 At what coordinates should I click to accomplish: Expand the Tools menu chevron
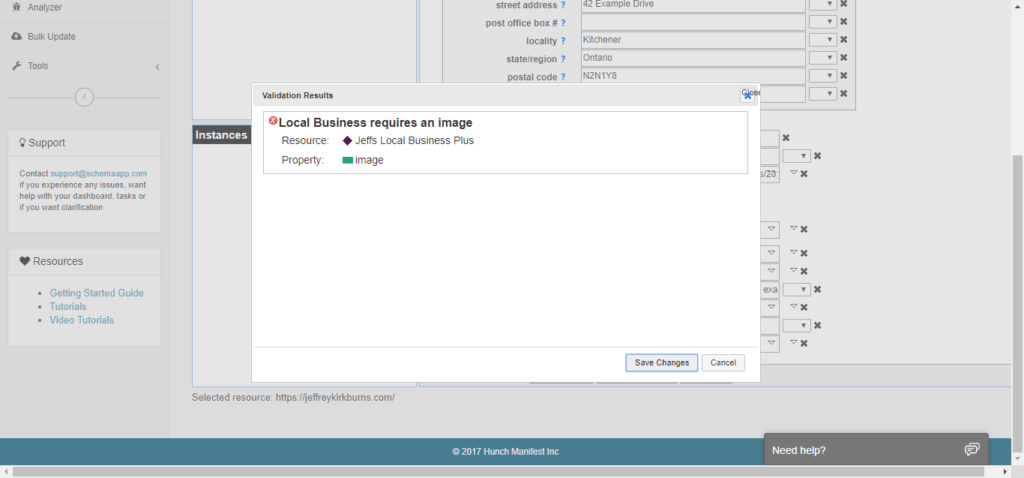pyautogui.click(x=157, y=67)
